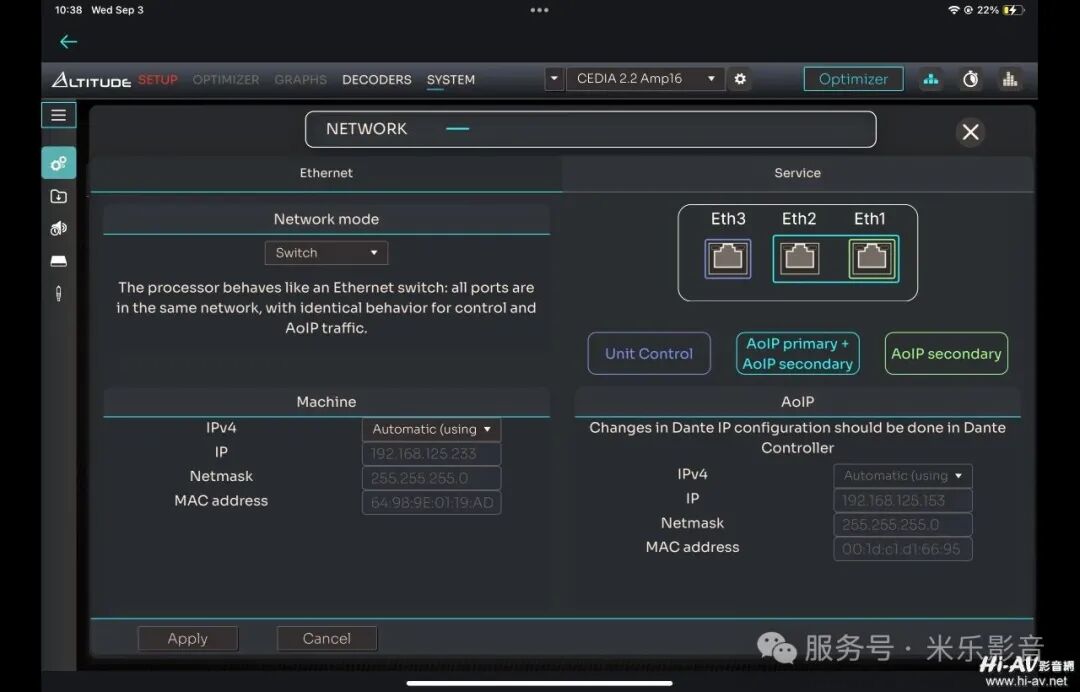Image resolution: width=1080 pixels, height=692 pixels.
Task: Open the DECODERS menu
Action: tap(376, 80)
